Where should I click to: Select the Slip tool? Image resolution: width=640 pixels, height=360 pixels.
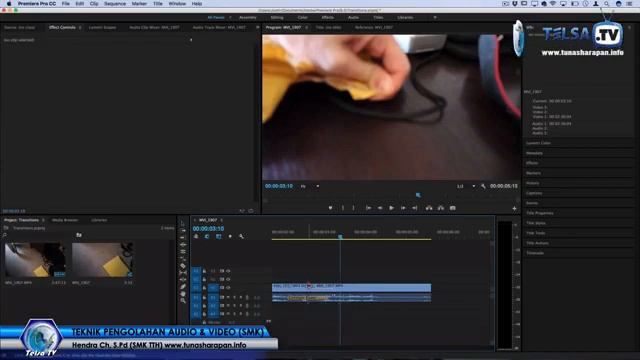coord(183,273)
